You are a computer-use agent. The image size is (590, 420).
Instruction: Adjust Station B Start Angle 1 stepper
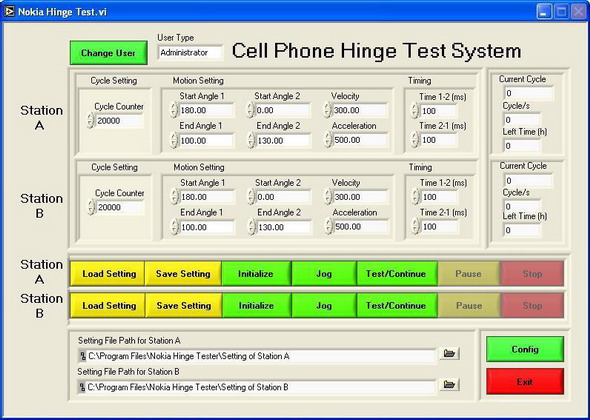coord(174,197)
